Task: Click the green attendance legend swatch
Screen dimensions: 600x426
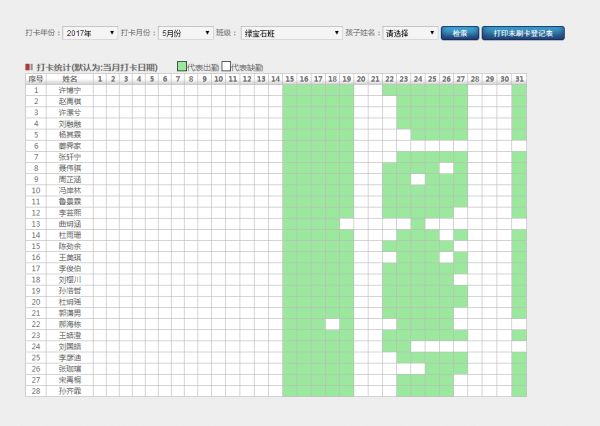Action: (x=182, y=66)
